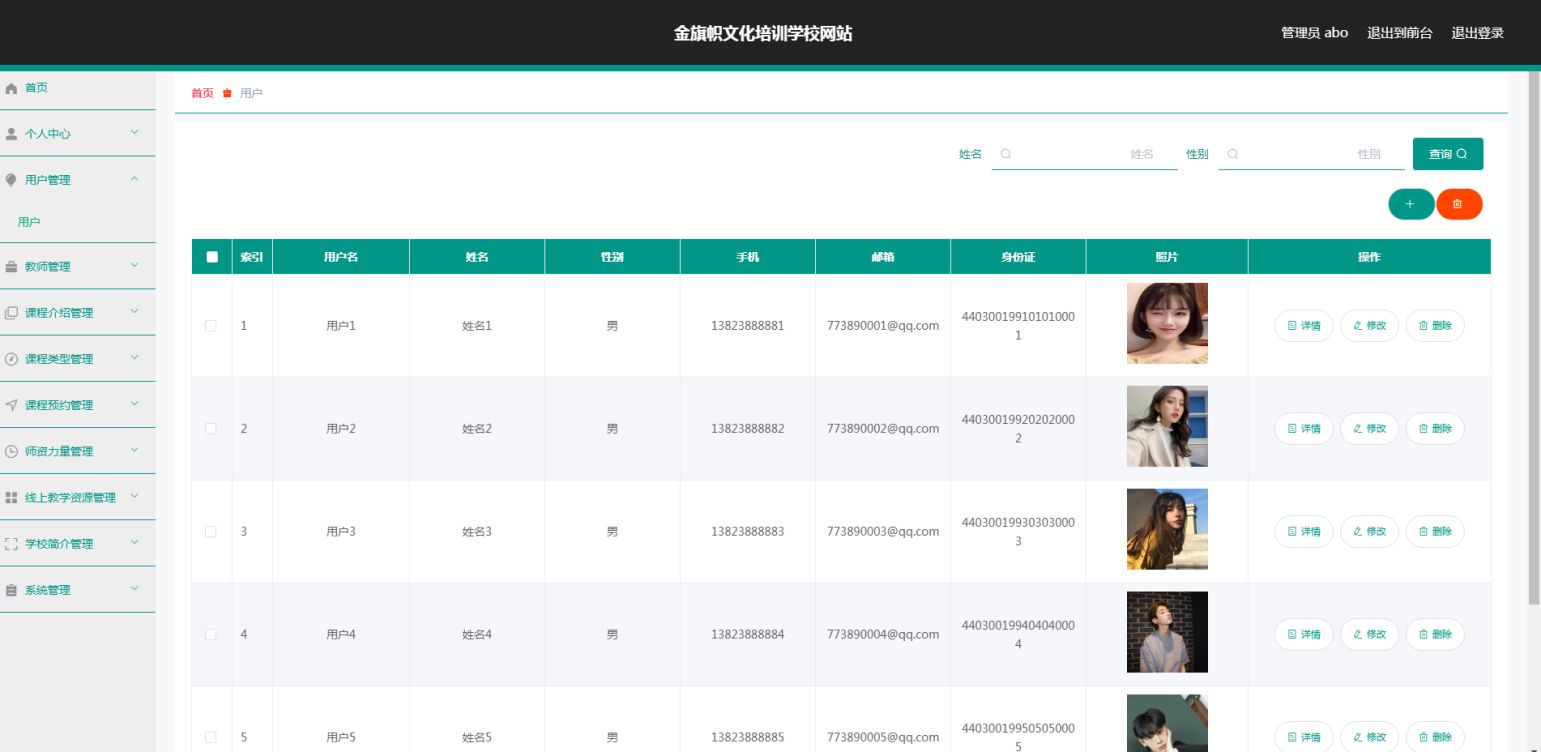Viewport: 1541px width, 752px height.
Task: Click the grid icon beside 线上教学资源管理
Action: (x=12, y=497)
